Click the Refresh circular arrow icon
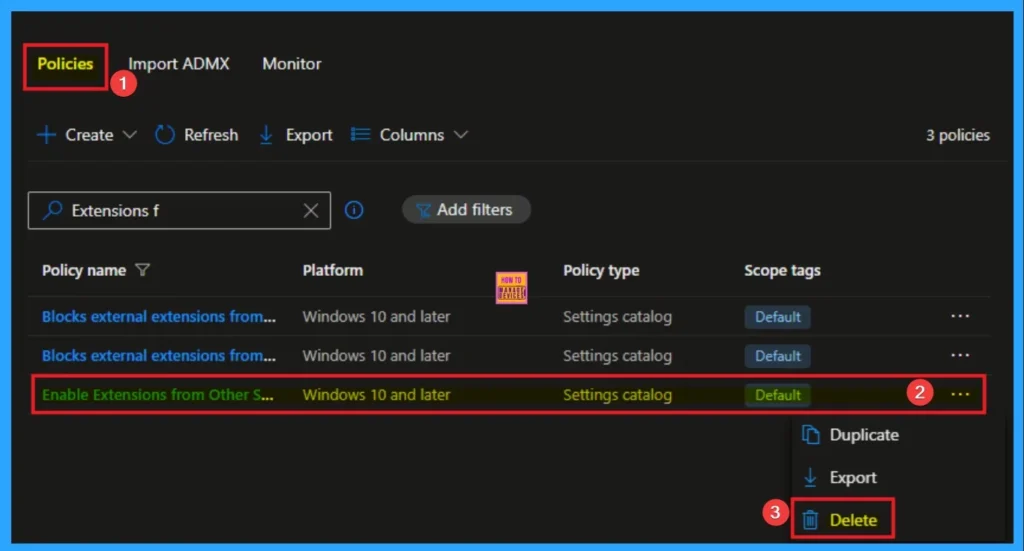Viewport: 1024px width, 551px height. click(165, 135)
